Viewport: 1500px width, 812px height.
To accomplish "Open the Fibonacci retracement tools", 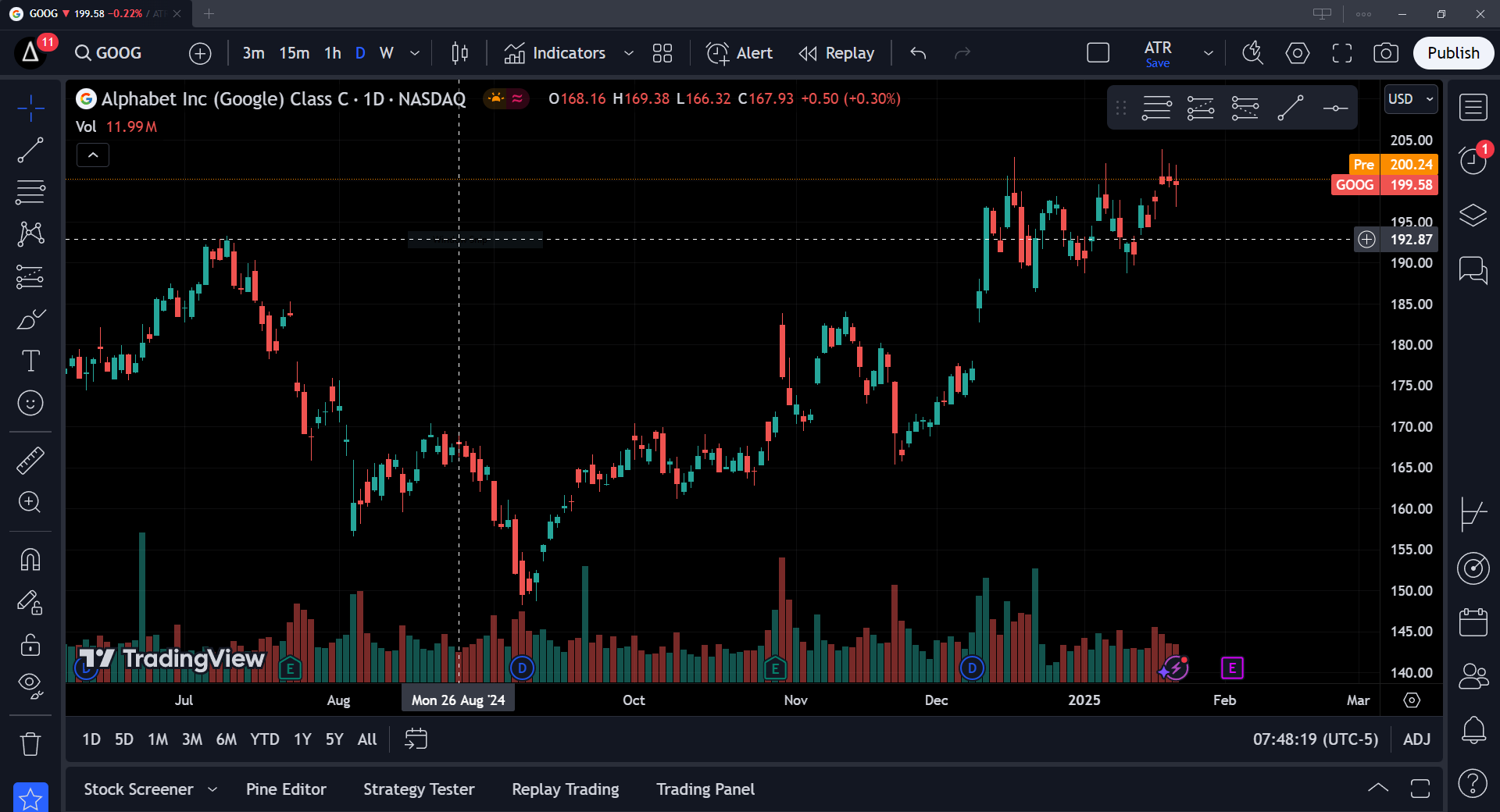I will 30,192.
